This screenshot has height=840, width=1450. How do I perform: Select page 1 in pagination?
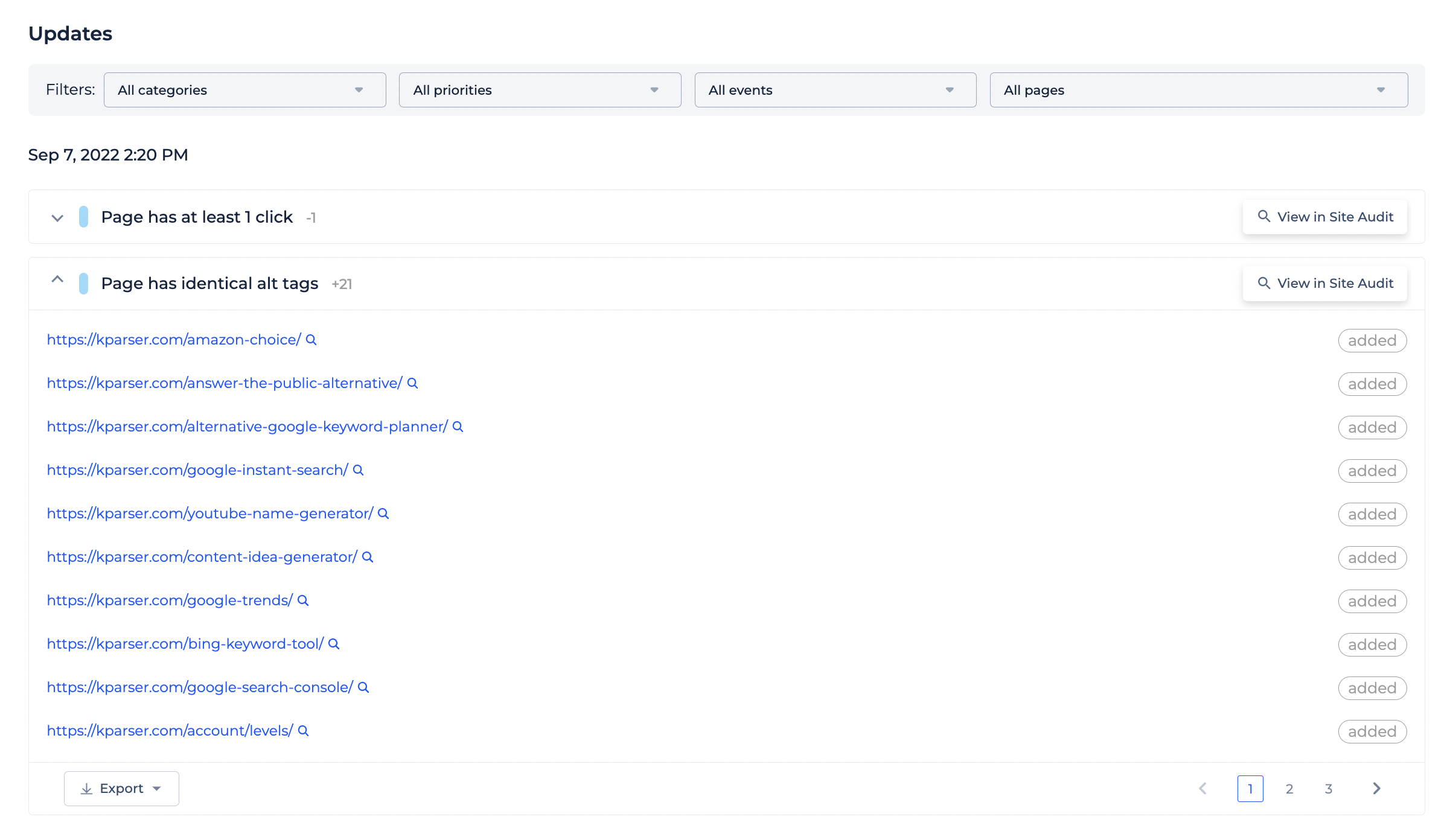(x=1250, y=789)
